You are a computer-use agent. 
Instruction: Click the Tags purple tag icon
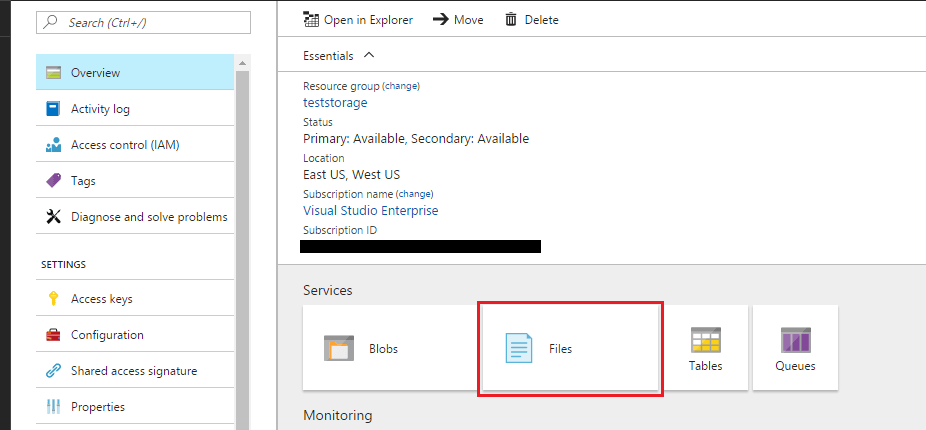pyautogui.click(x=53, y=181)
